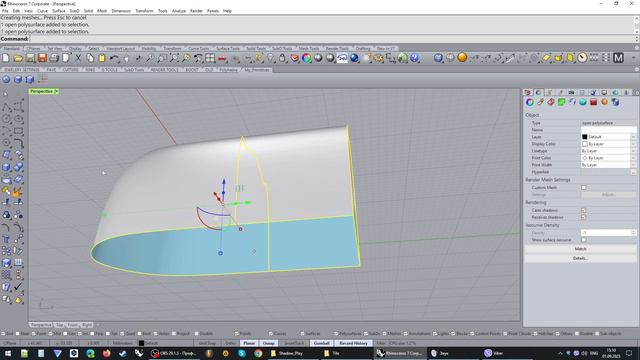The image size is (640, 360).
Task: Create a new file with the New icon
Action: (6, 58)
